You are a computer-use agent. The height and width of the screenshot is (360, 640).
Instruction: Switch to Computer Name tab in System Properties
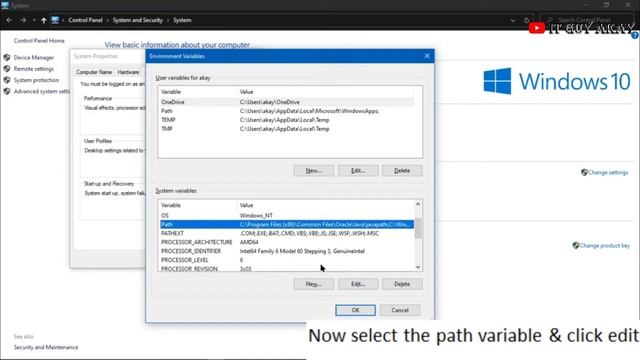pos(94,72)
